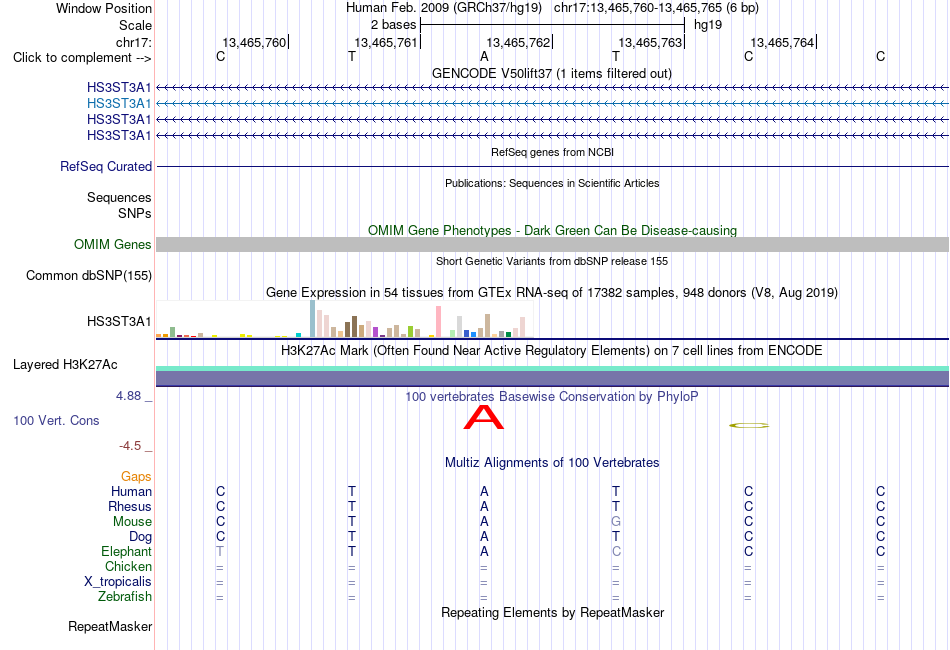Click the 4.88 PhyloP upper scale value
Screen dimensions: 950x650
(x=128, y=396)
